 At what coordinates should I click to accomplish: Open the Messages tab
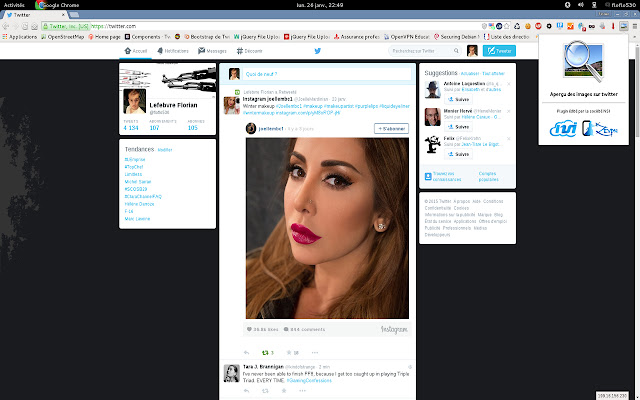point(212,51)
